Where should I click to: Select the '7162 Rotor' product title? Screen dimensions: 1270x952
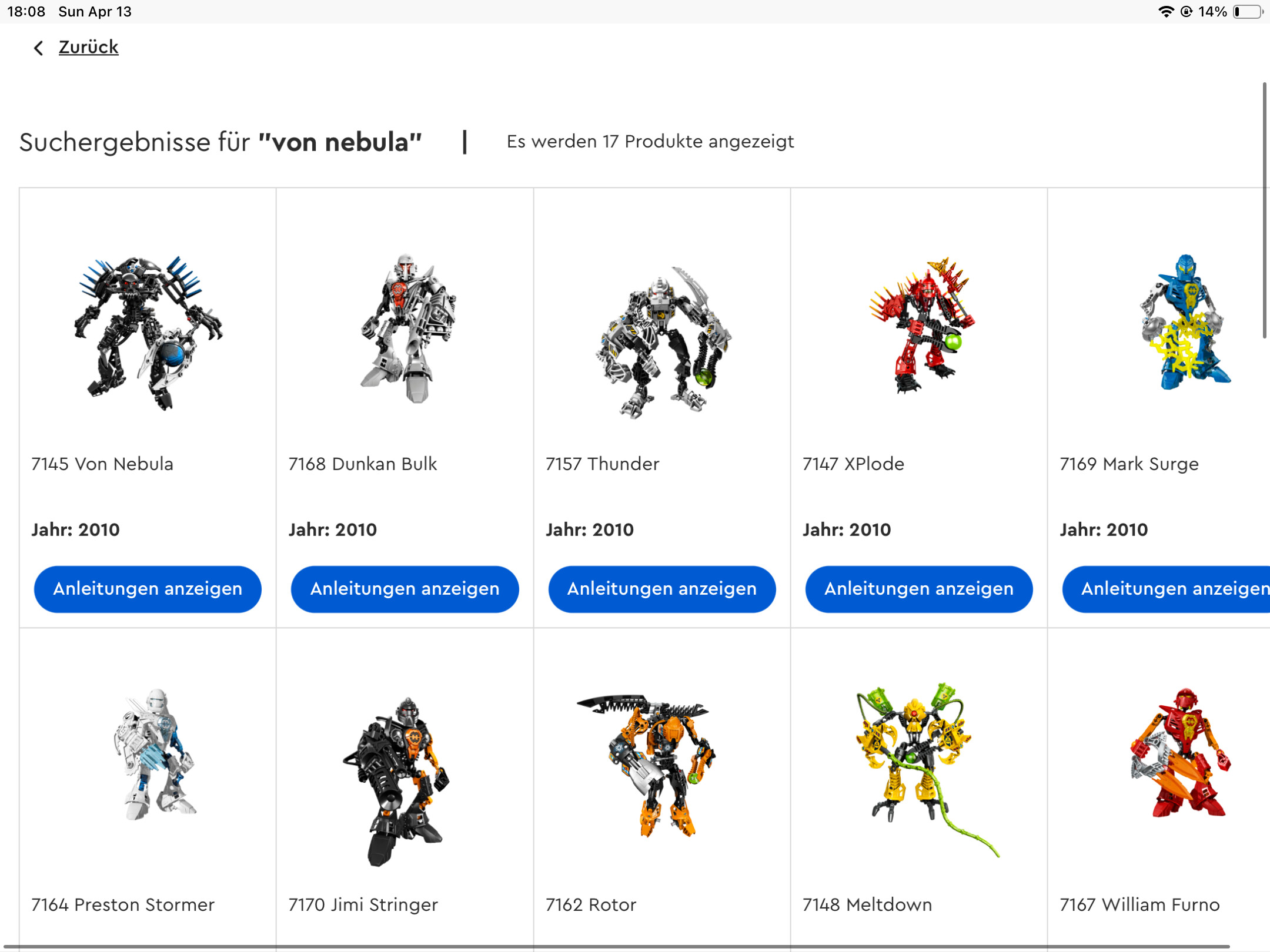pos(591,905)
